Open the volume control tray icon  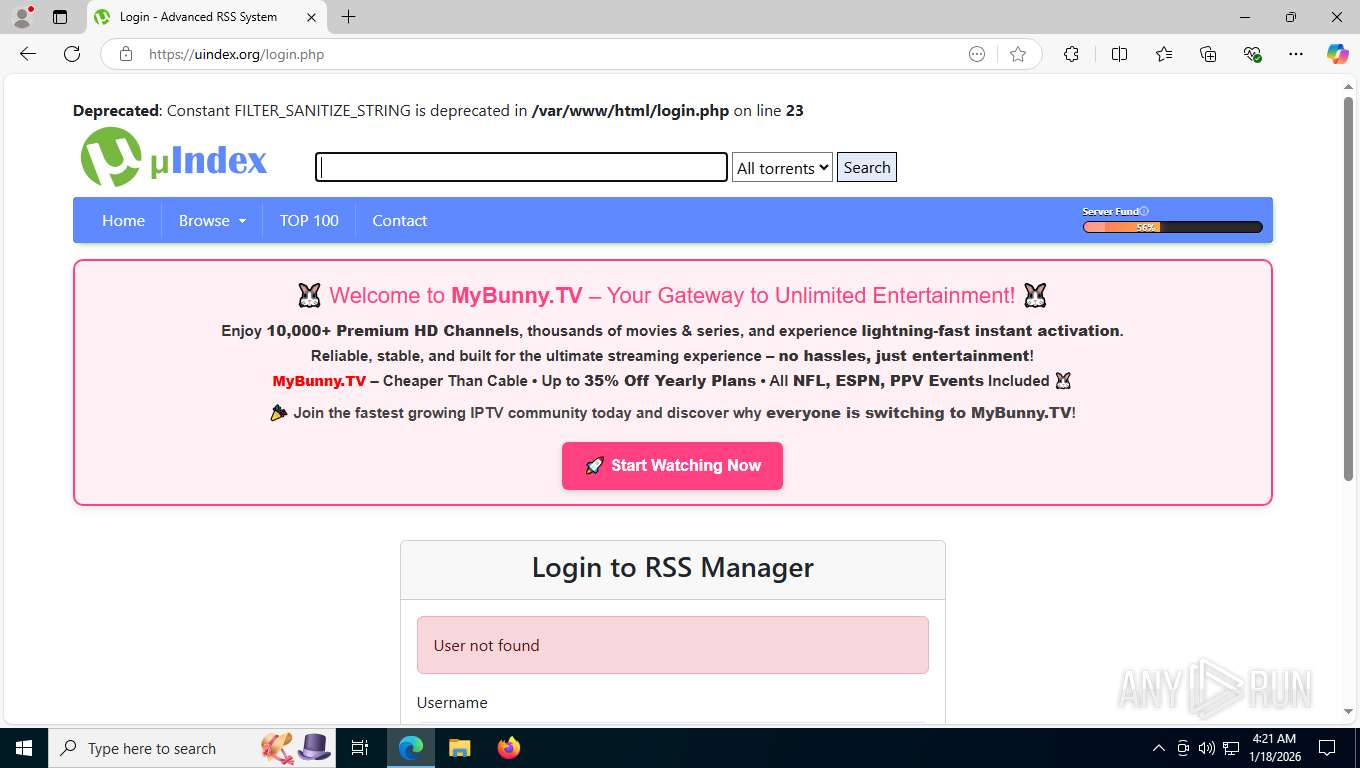[x=1207, y=748]
